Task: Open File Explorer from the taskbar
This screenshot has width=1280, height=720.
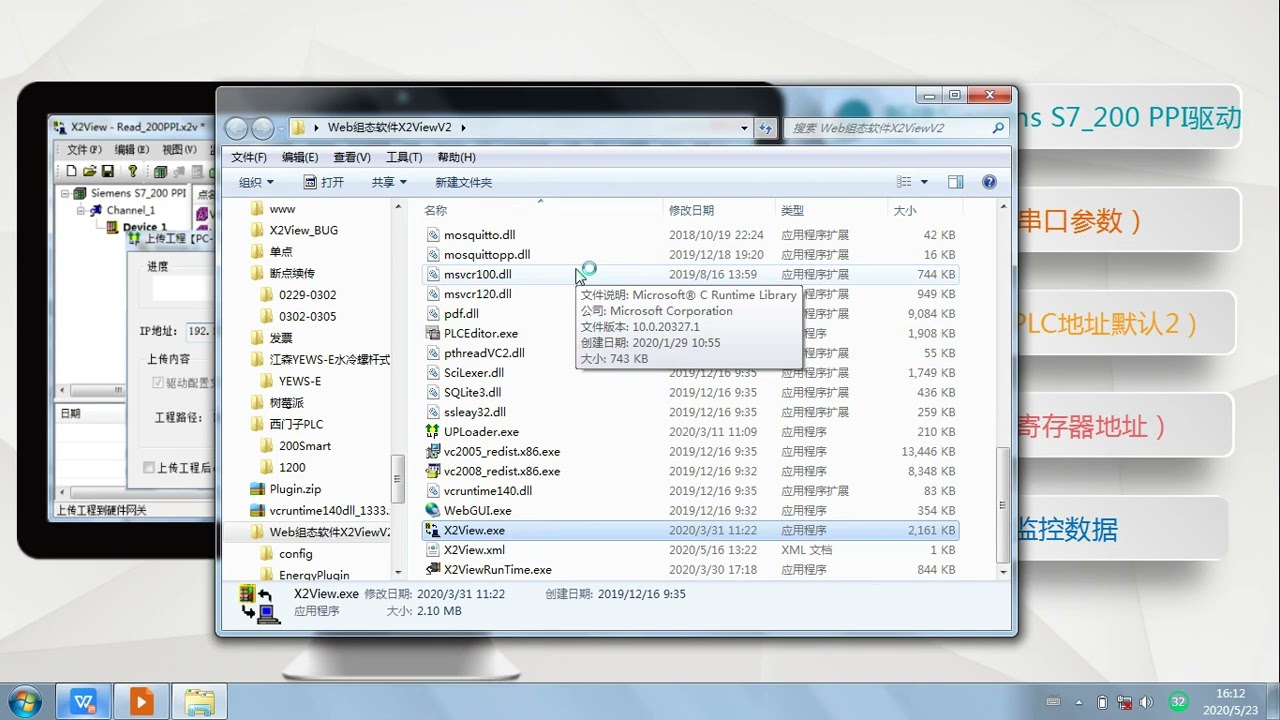Action: click(199, 702)
